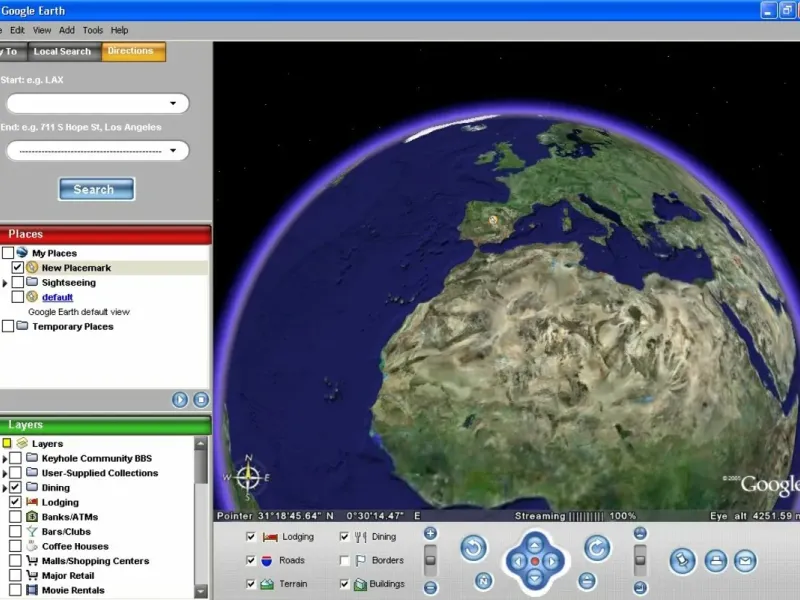Image resolution: width=800 pixels, height=600 pixels.
Task: Enable the Borders checkbox
Action: pyautogui.click(x=346, y=561)
